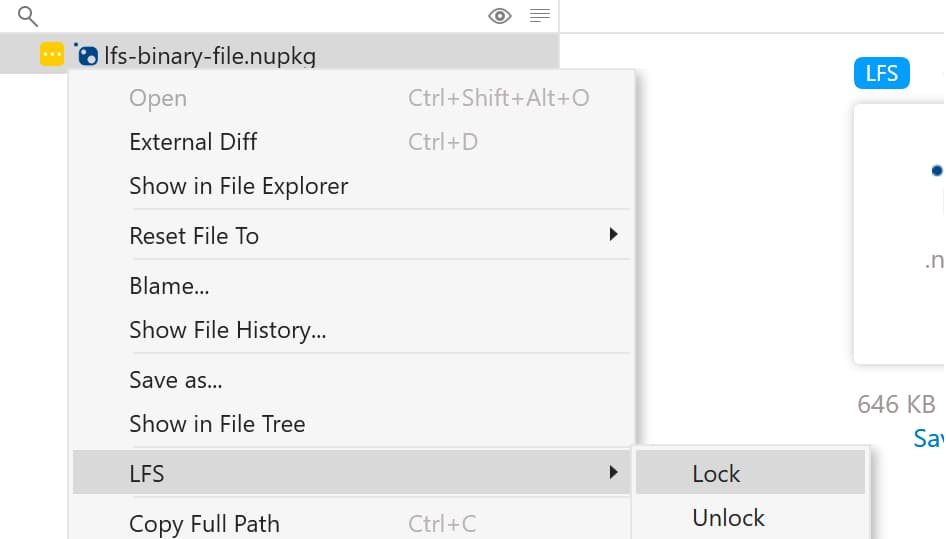Screen dimensions: 946x539
Task: Click the text lines list-view icon
Action: 539,16
